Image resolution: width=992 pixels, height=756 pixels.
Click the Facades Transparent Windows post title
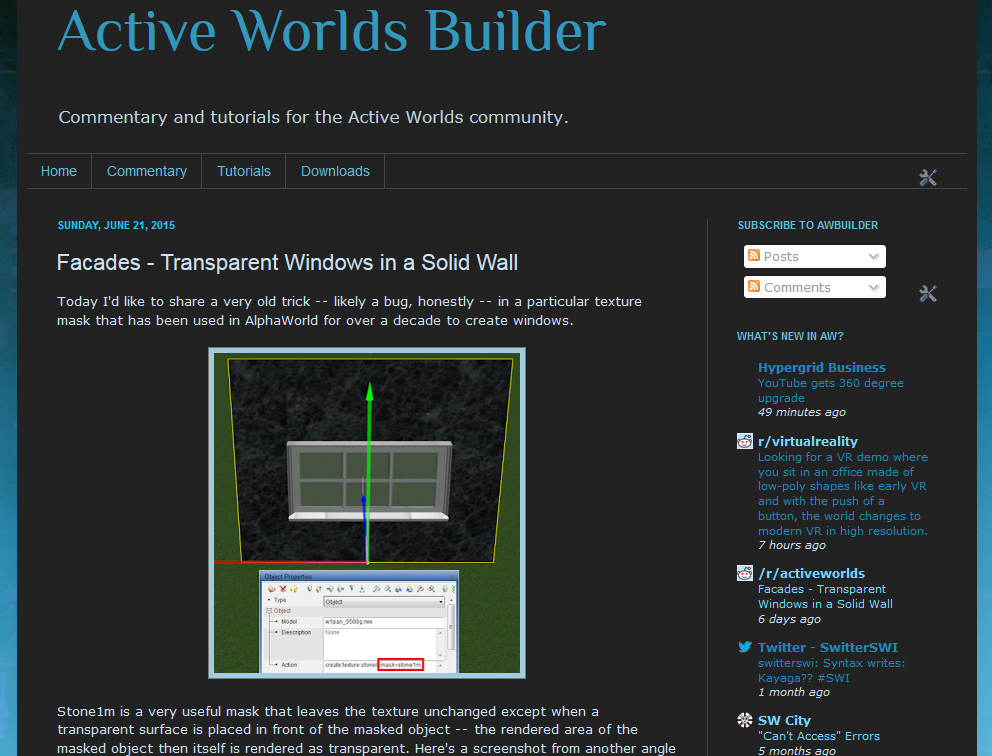[x=286, y=263]
